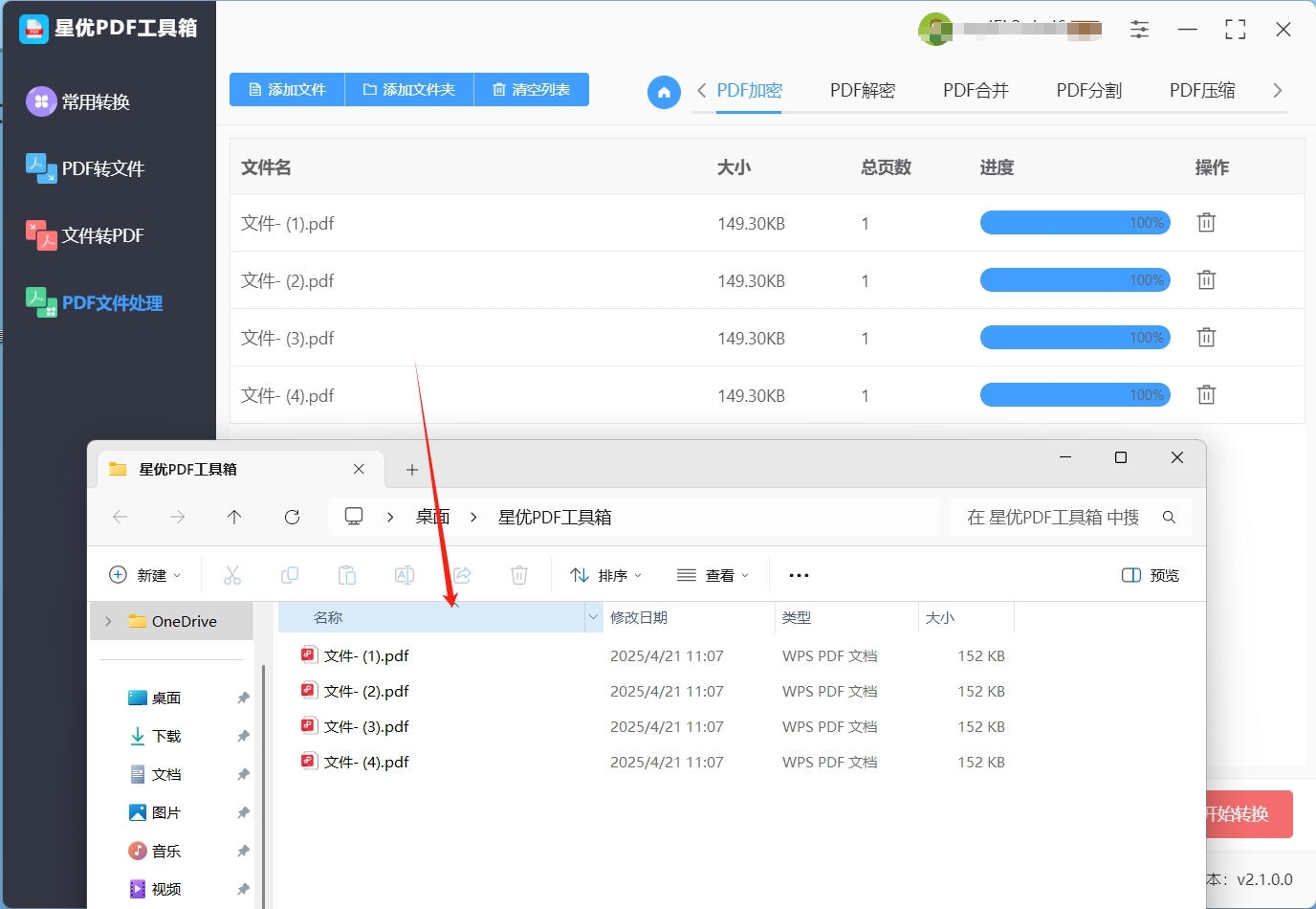1316x909 pixels.
Task: Delete 文件- (3).pdf with trash icon
Action: pos(1206,338)
